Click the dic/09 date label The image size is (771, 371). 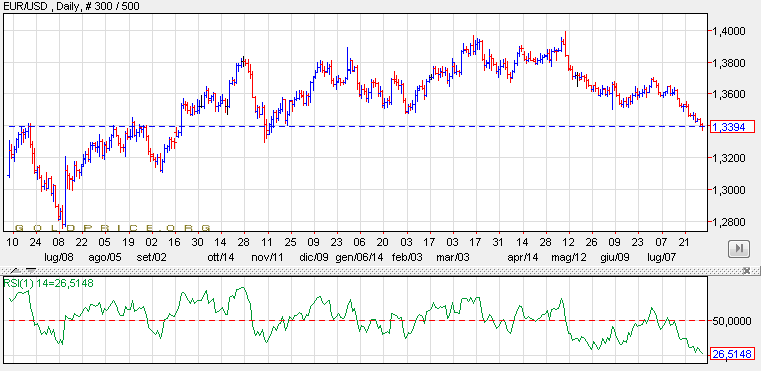click(314, 257)
